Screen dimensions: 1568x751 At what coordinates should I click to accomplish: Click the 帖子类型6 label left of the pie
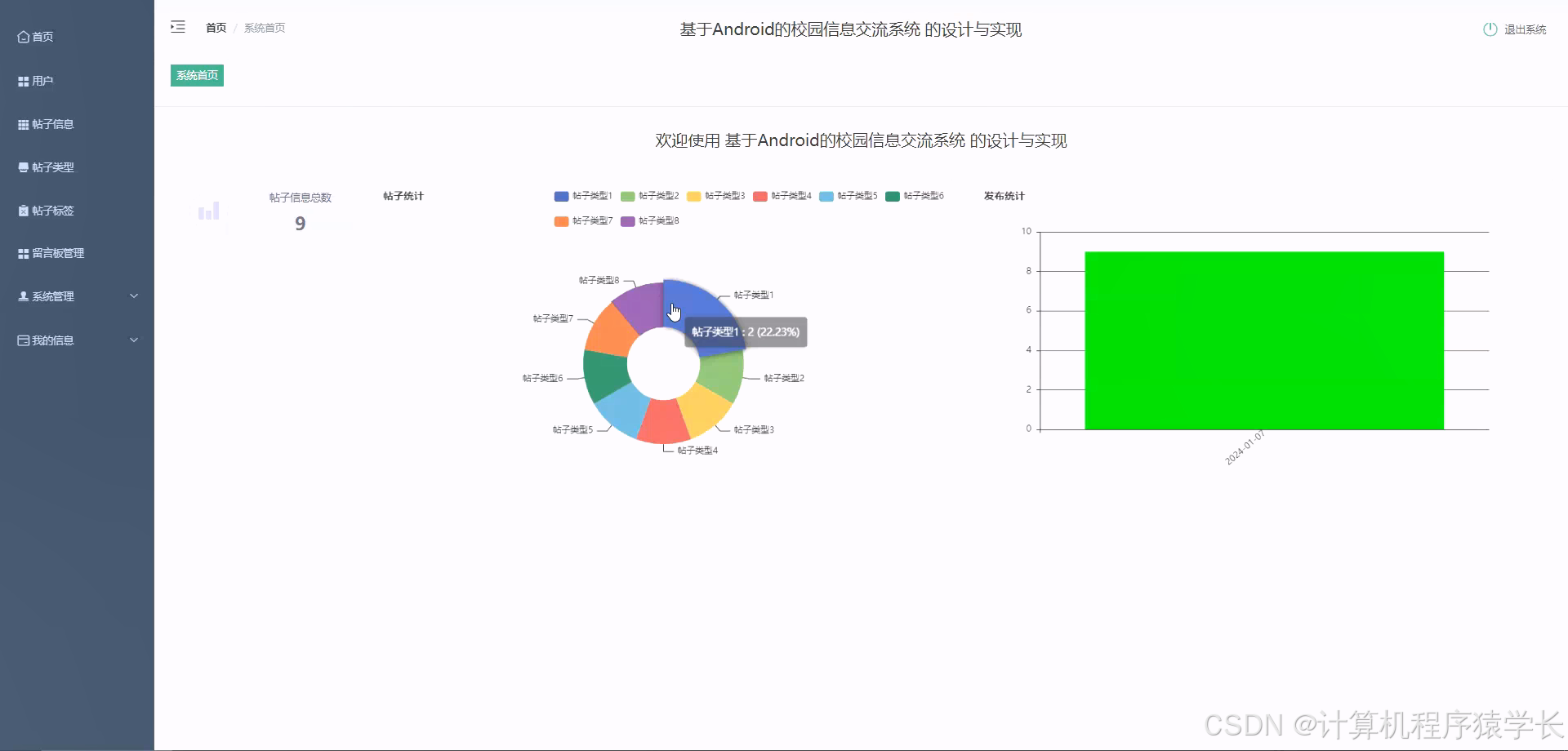coord(543,378)
